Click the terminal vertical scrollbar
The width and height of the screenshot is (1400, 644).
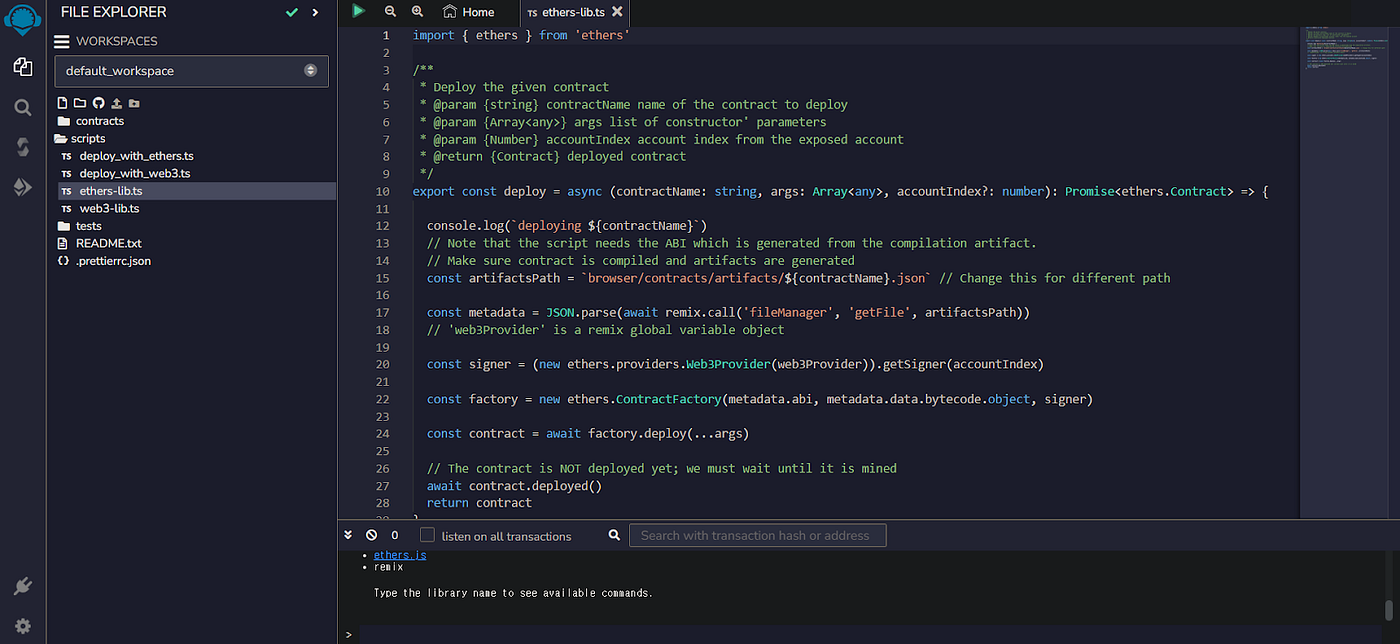point(1388,610)
